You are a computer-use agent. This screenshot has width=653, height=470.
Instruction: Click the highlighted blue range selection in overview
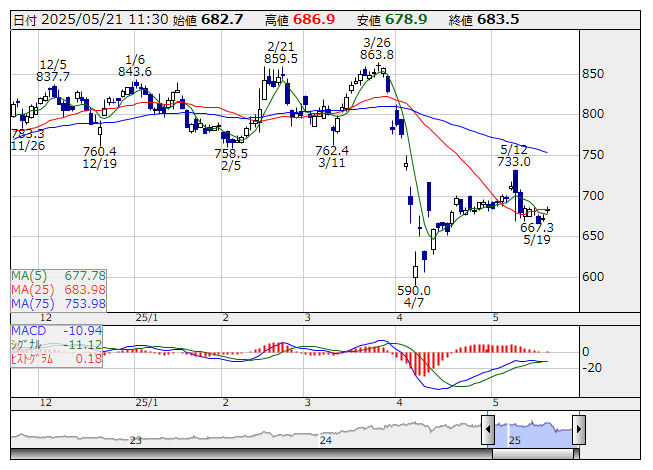[x=533, y=433]
